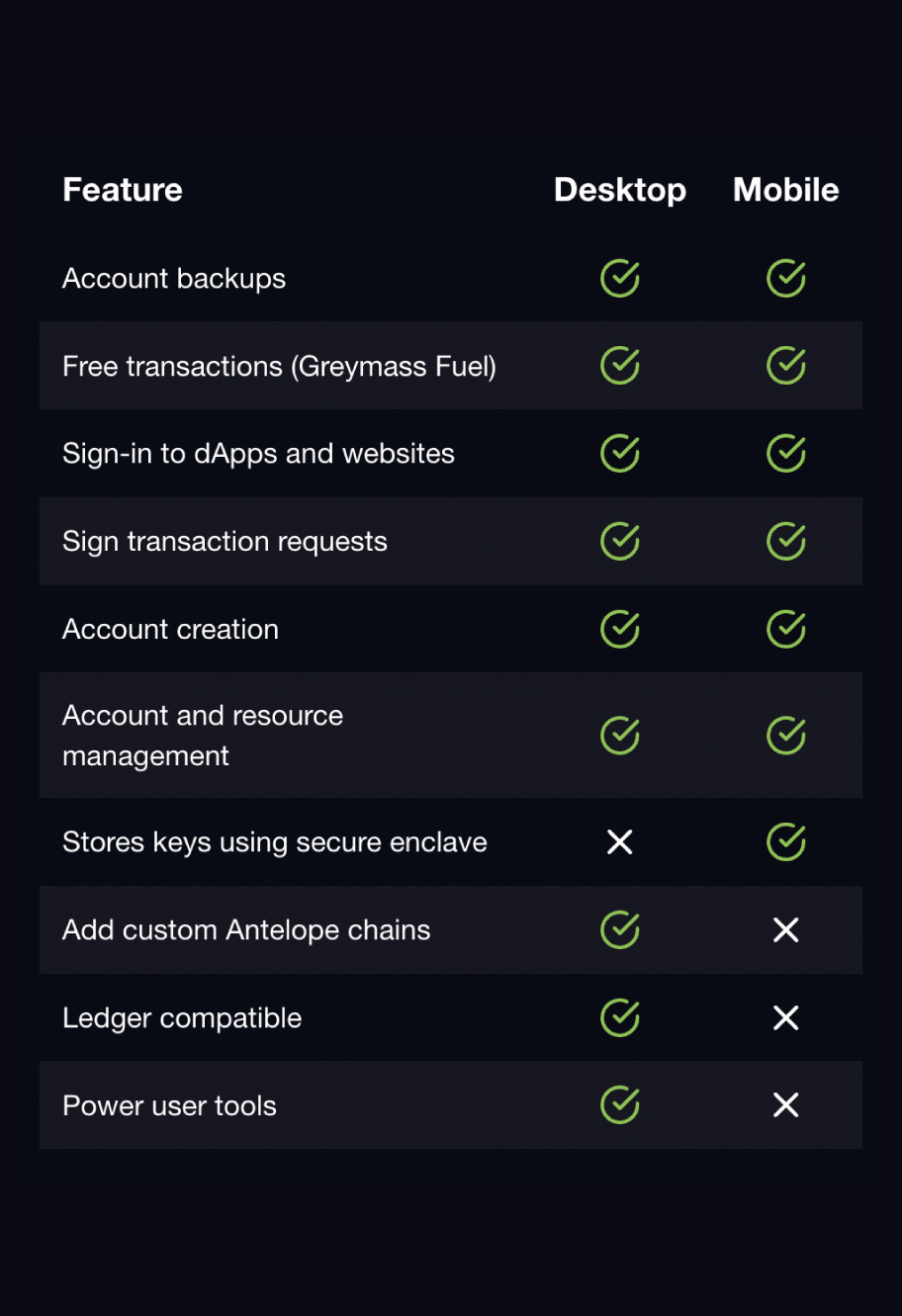Click the Power user tools label
This screenshot has width=902, height=1316.
[169, 1105]
